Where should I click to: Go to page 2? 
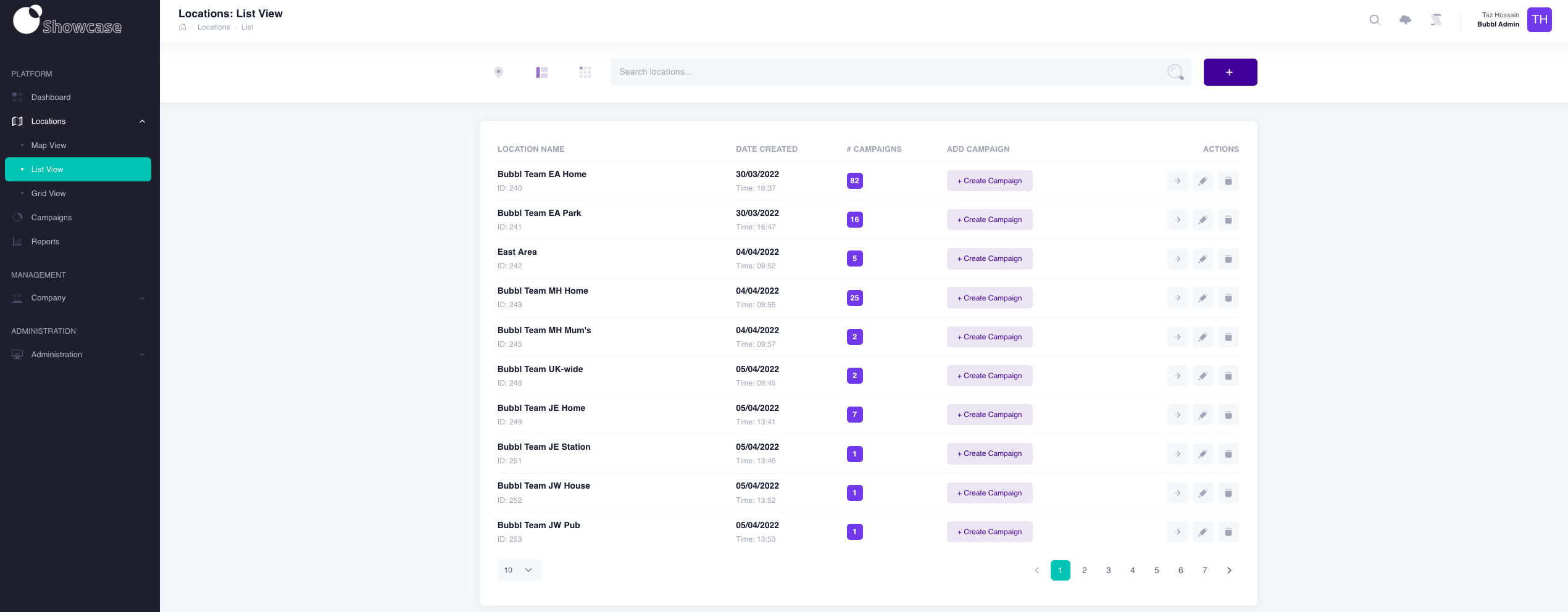(1085, 570)
